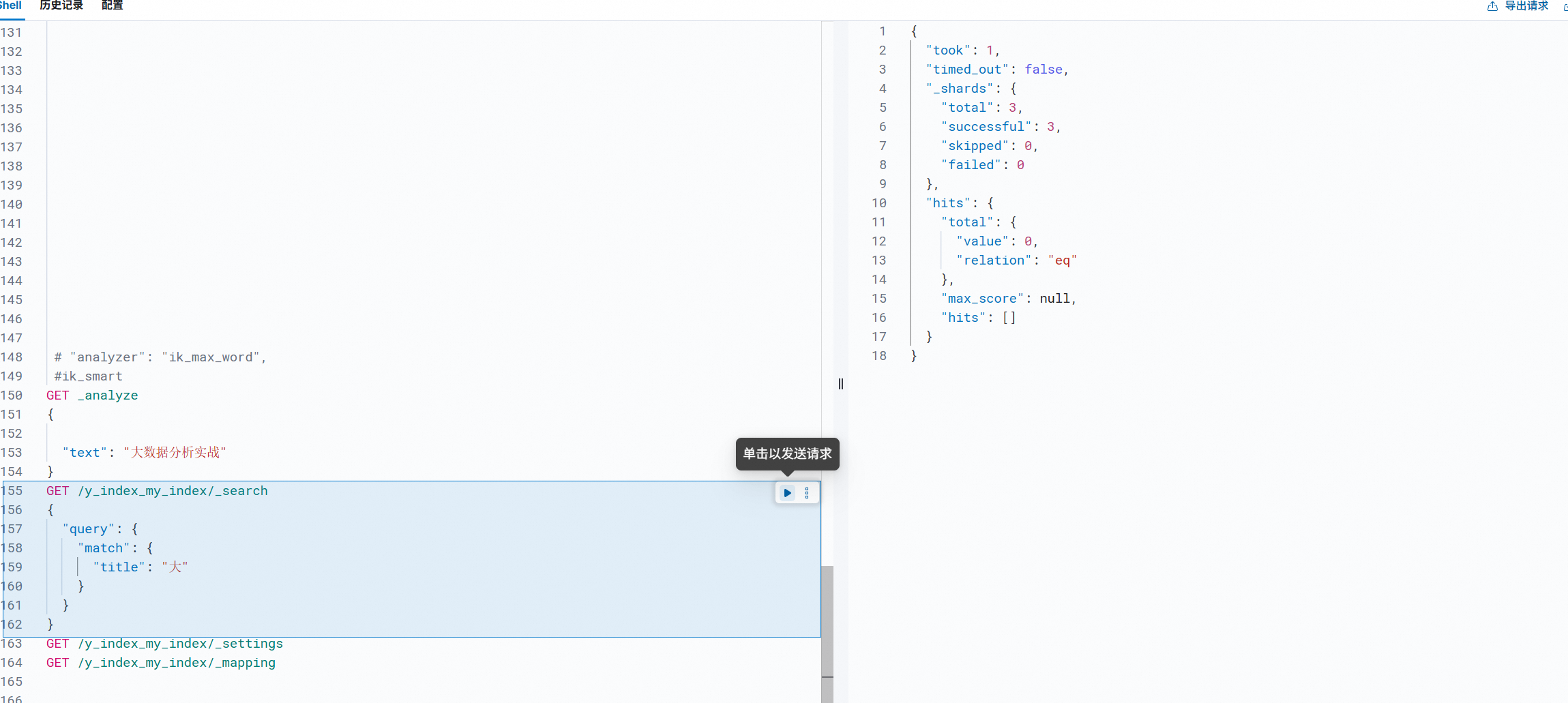Place cursor on the GET _analyze request line
Image resolution: width=1568 pixels, height=703 pixels.
coord(93,395)
